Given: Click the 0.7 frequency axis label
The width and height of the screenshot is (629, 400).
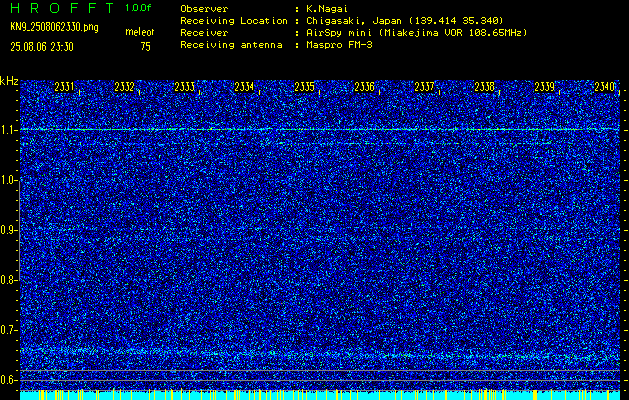Looking at the screenshot, I should [x=8, y=330].
